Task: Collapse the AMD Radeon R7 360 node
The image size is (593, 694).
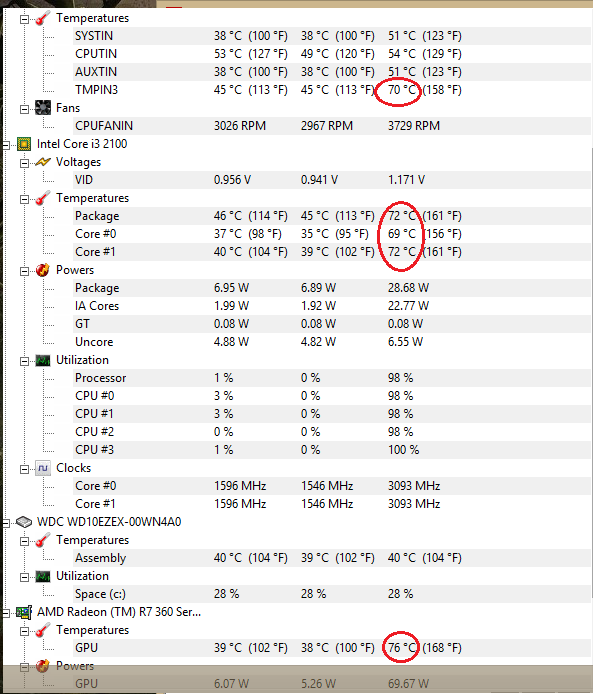Action: 6,613
